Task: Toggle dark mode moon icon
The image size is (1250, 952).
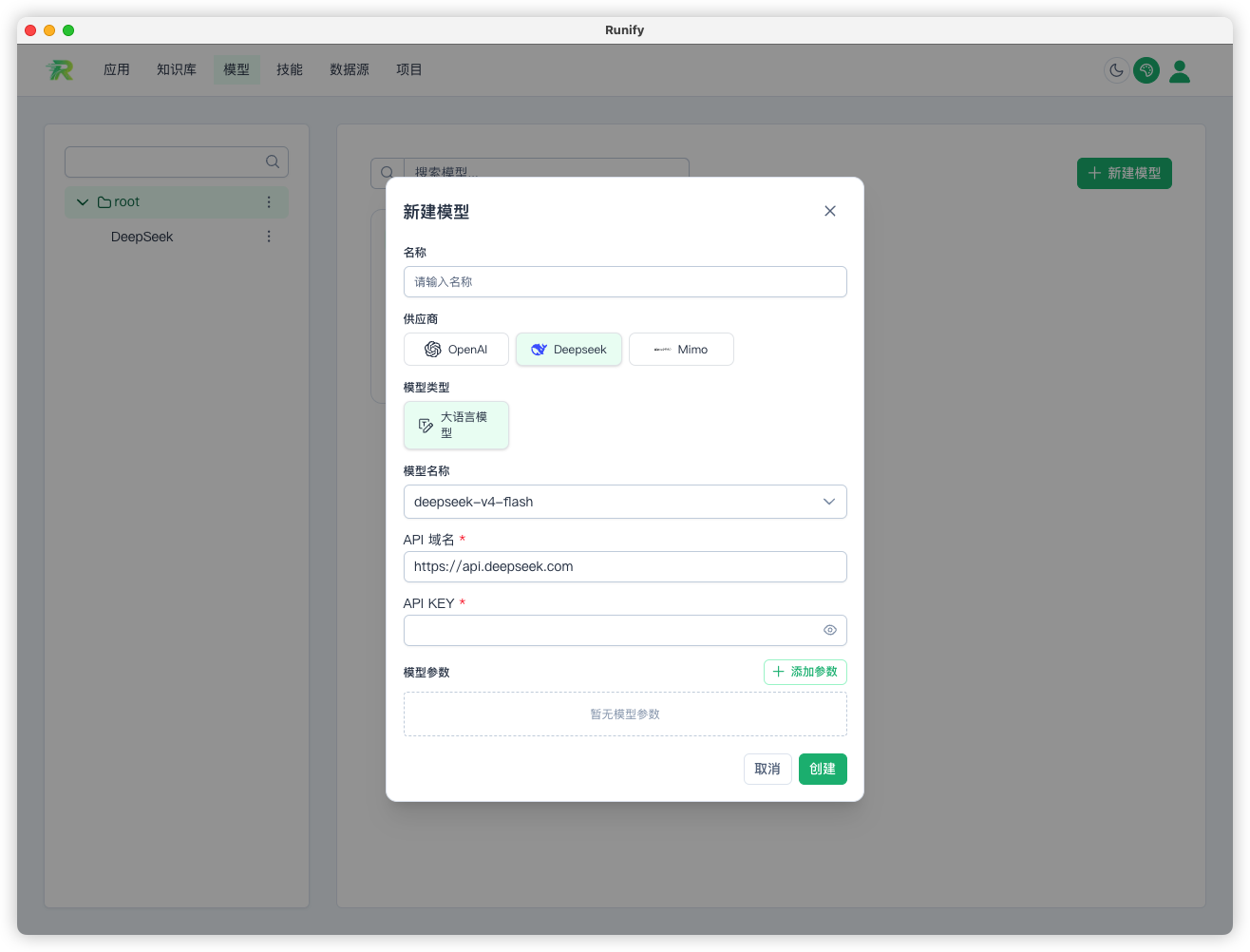Action: pyautogui.click(x=1116, y=70)
